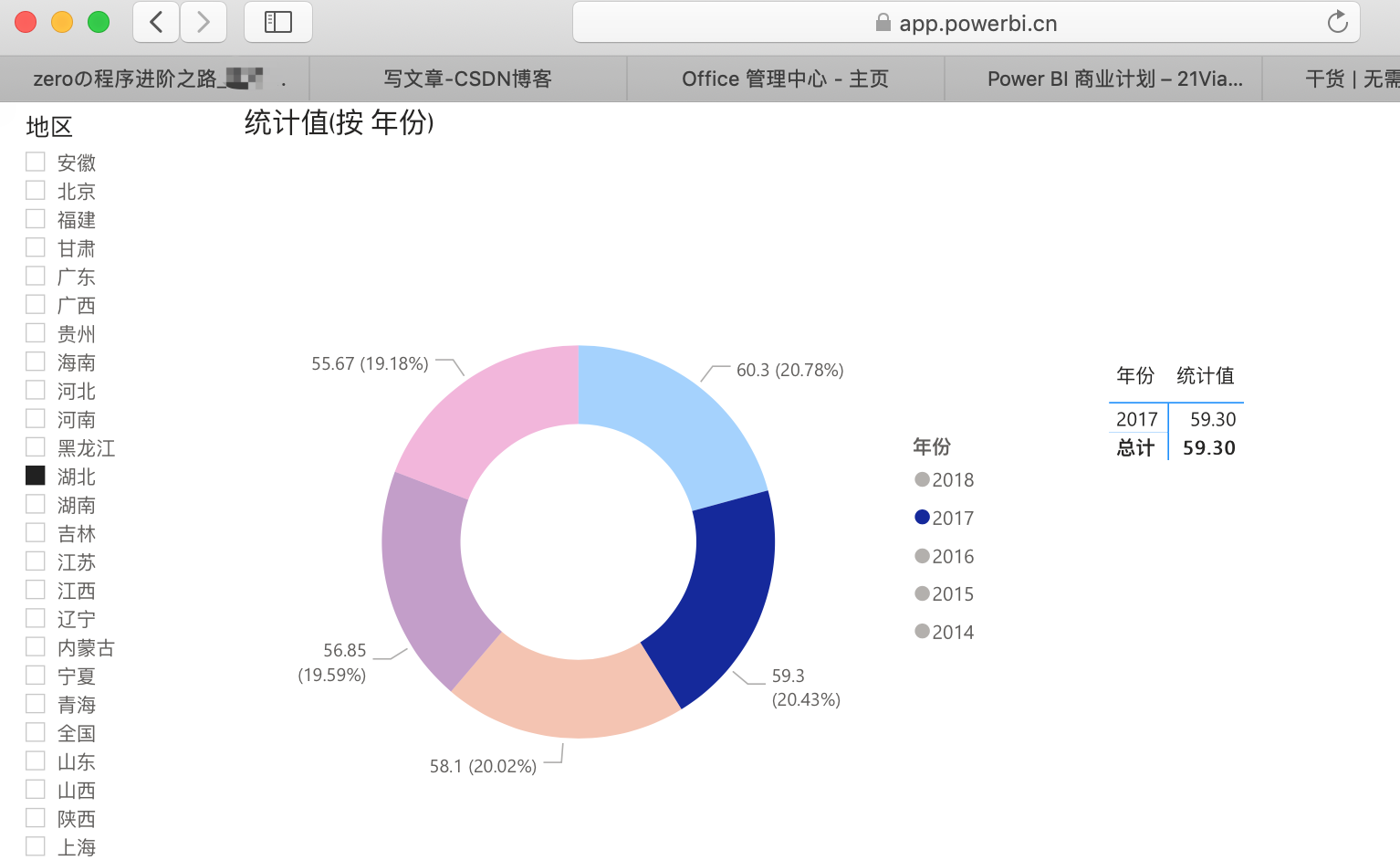Image resolution: width=1400 pixels, height=860 pixels.
Task: Check the 湖南 region checkbox
Action: (x=36, y=504)
